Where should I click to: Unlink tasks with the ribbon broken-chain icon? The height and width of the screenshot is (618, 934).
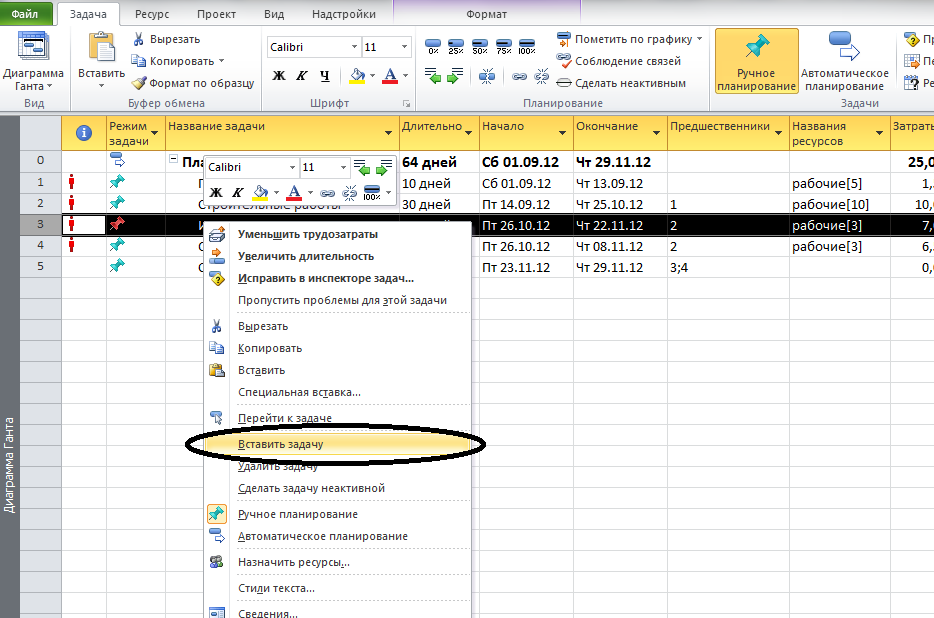pyautogui.click(x=541, y=76)
